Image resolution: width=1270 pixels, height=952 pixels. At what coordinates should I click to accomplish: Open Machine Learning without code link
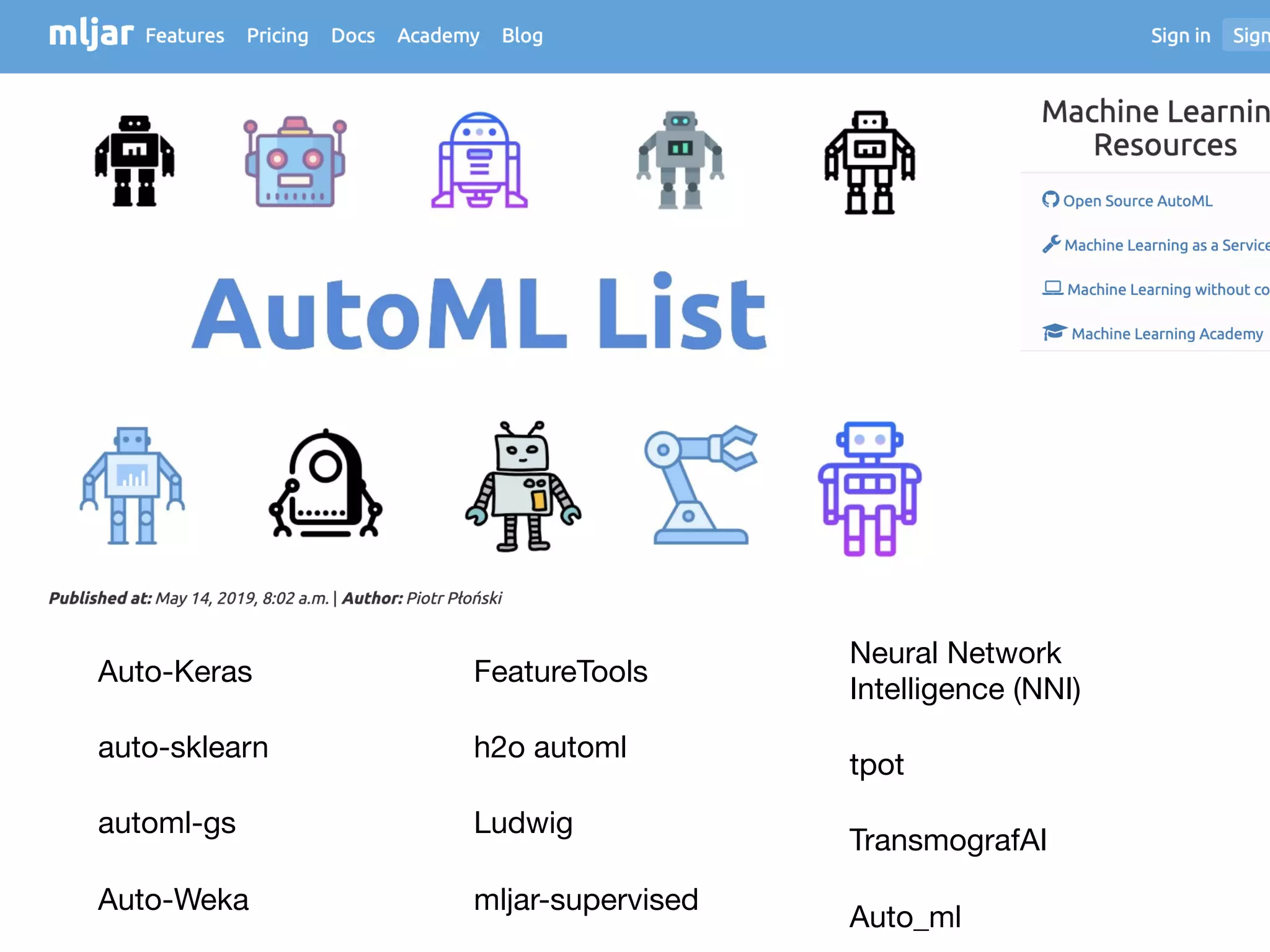pyautogui.click(x=1168, y=289)
